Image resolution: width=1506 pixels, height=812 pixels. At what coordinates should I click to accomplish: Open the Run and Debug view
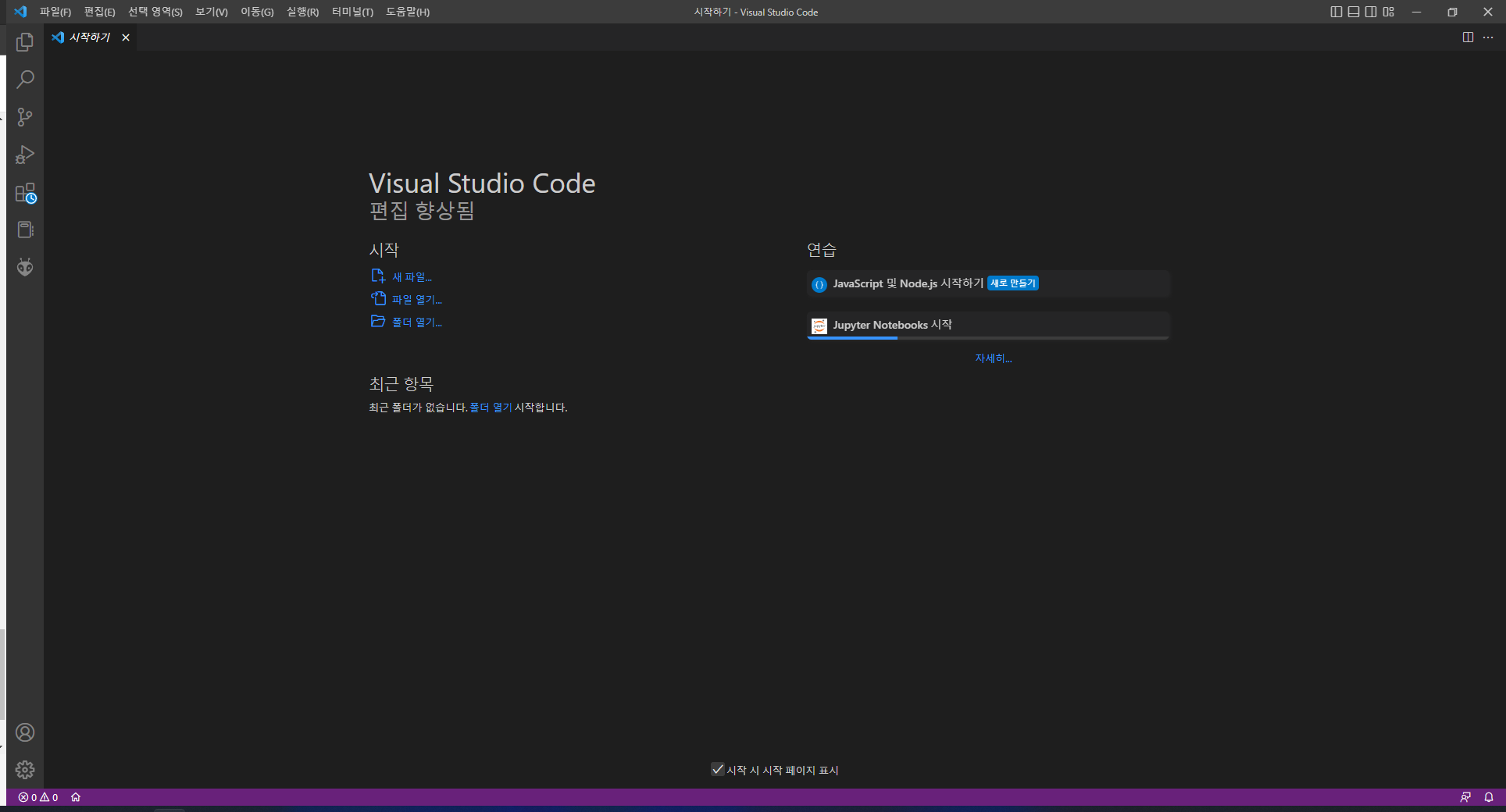pos(25,155)
